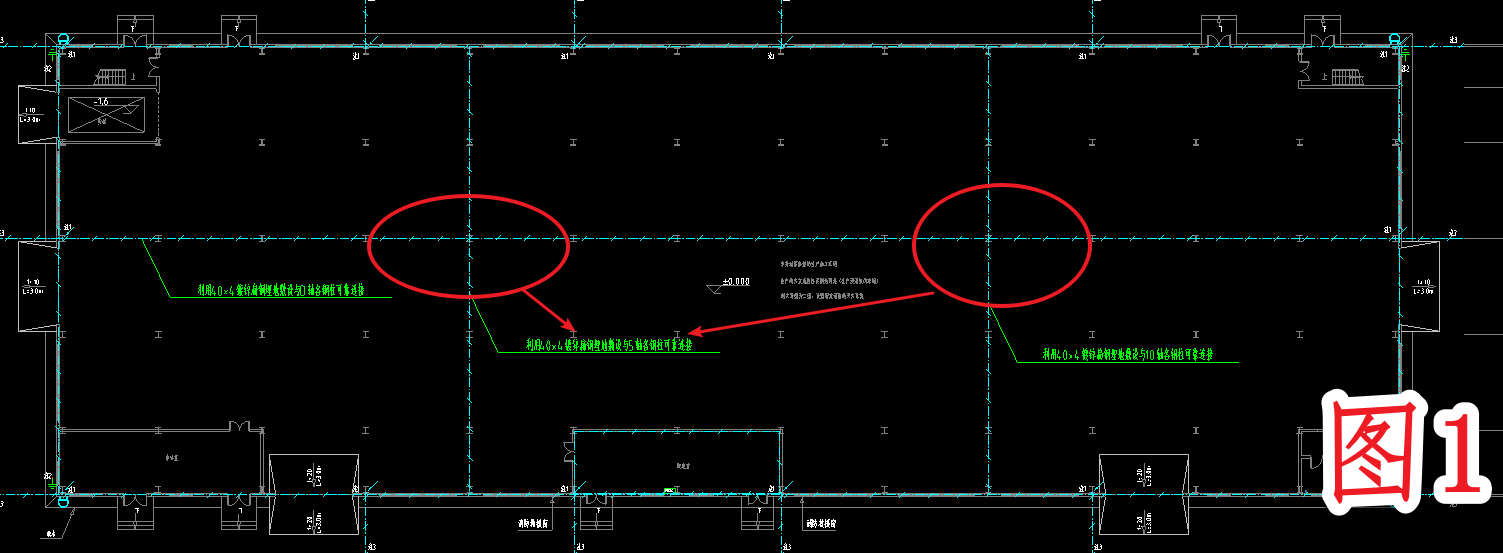Click the small green box on the bottom wall
Viewport: 1503px width, 553px height.
click(x=669, y=489)
